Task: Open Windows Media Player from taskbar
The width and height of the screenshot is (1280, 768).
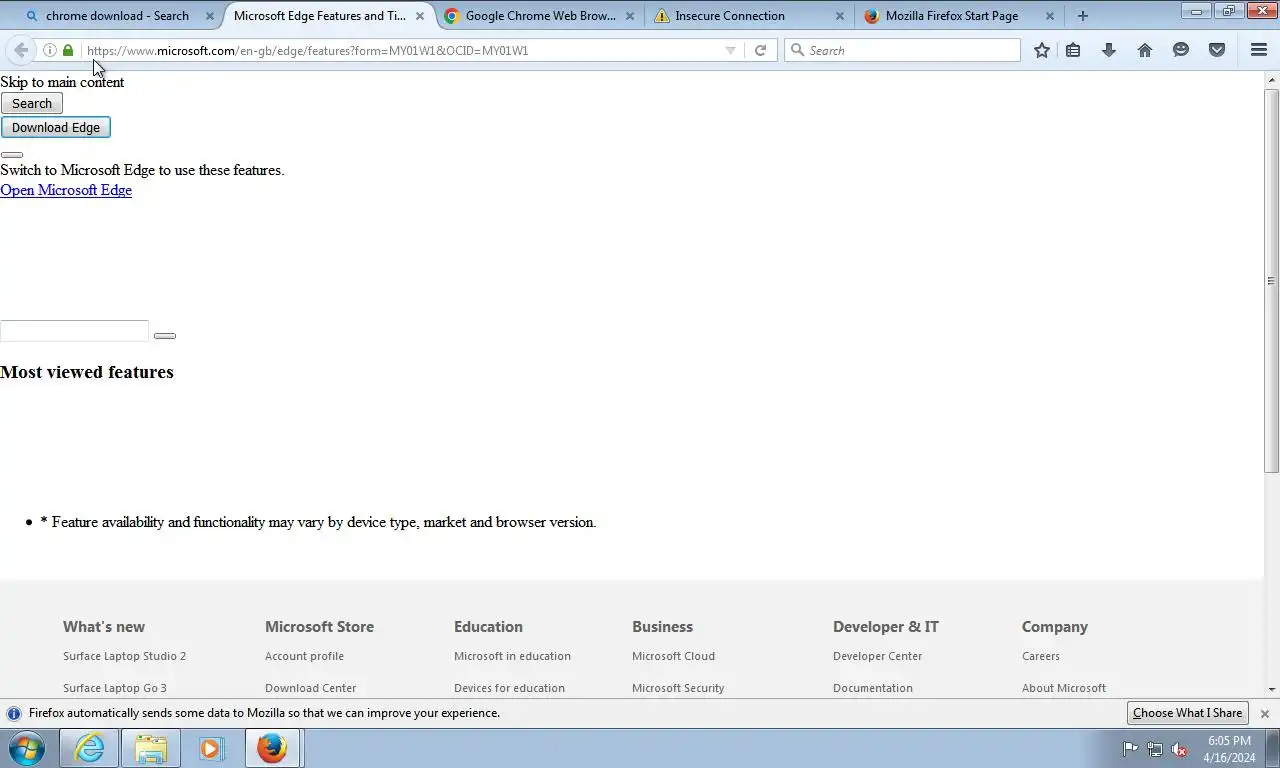Action: [x=212, y=748]
